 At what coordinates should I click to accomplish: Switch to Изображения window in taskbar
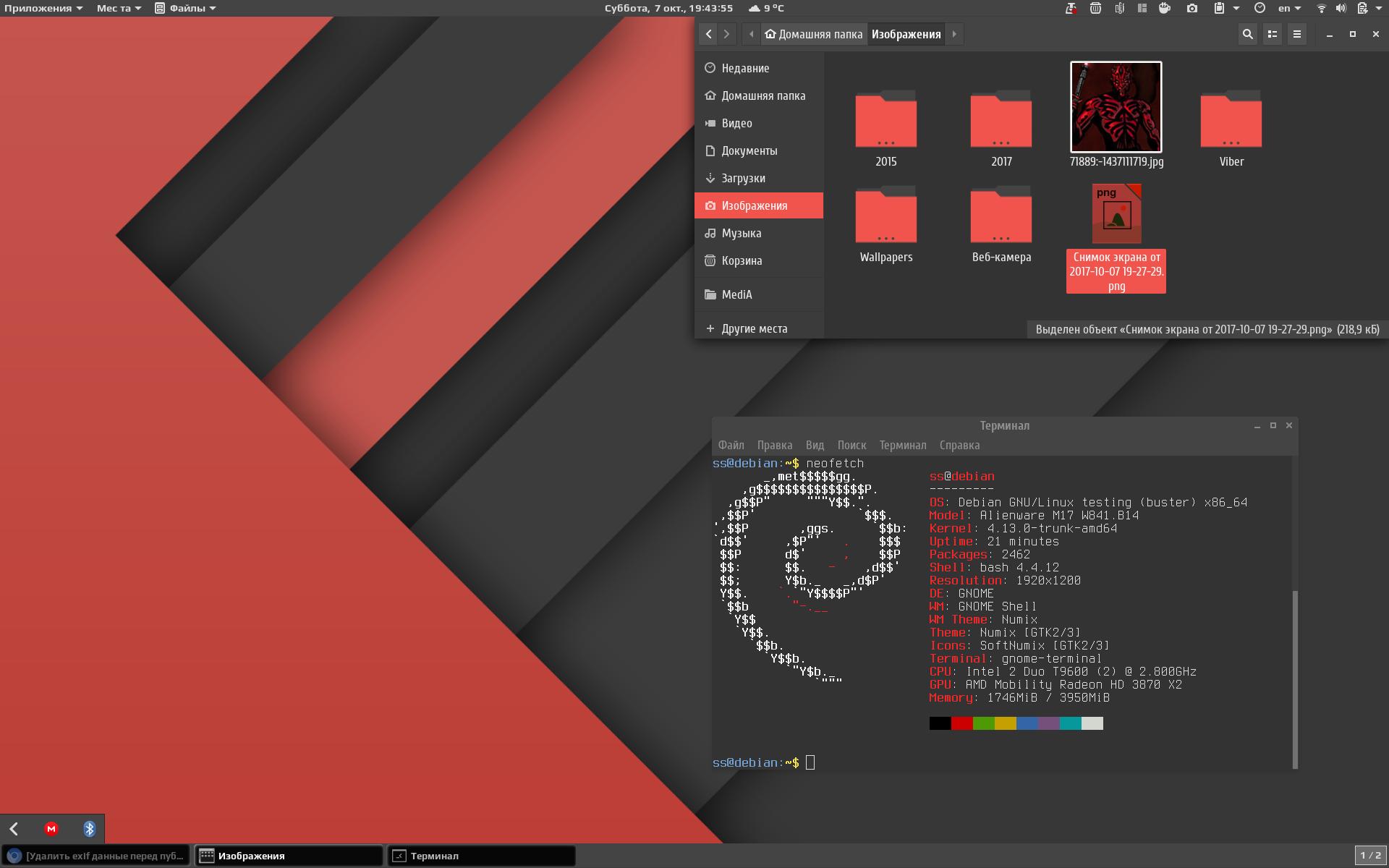289,856
